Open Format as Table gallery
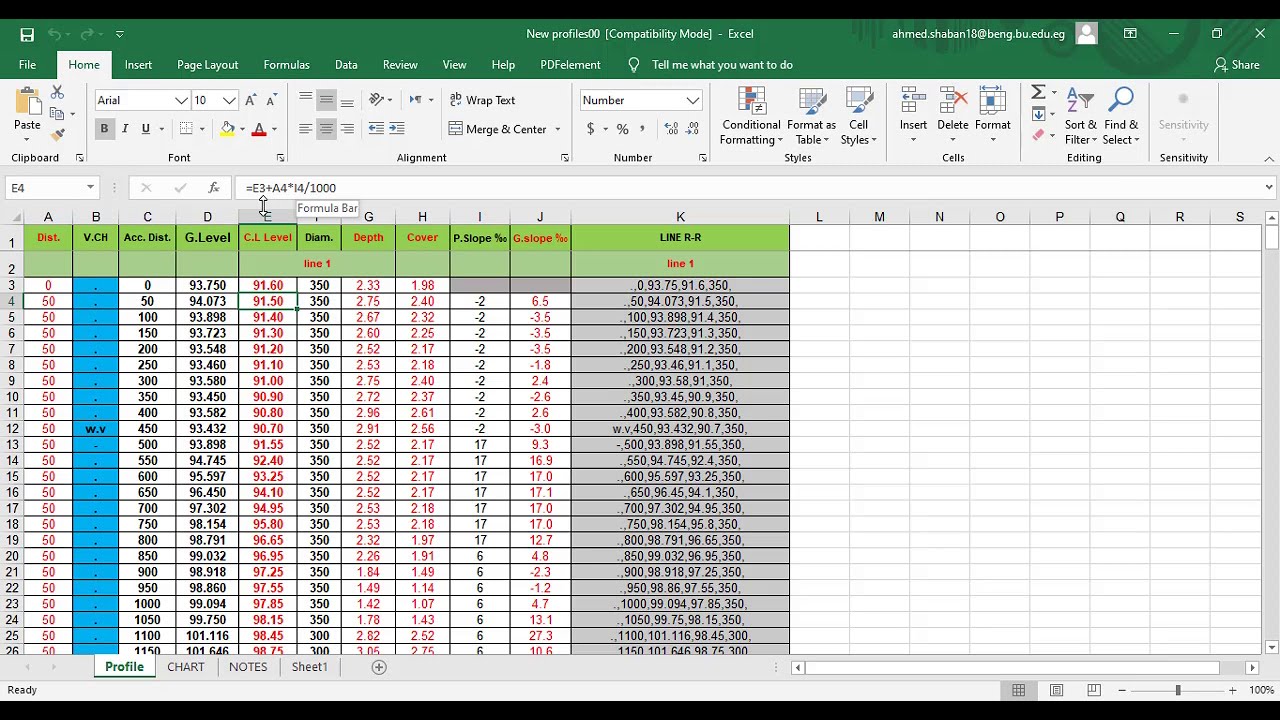 point(811,116)
